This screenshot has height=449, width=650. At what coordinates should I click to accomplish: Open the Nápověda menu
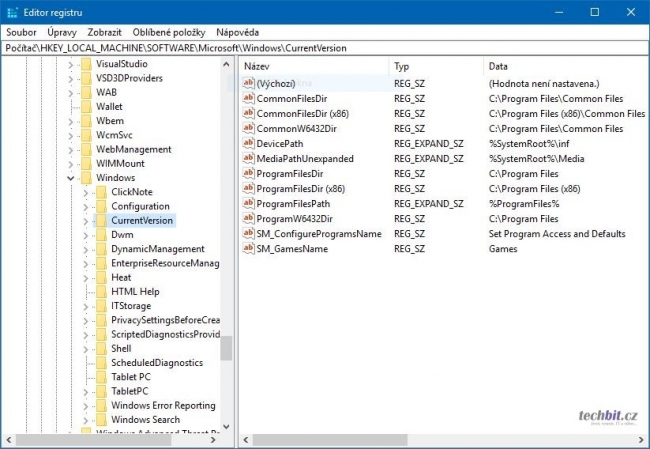tap(238, 32)
